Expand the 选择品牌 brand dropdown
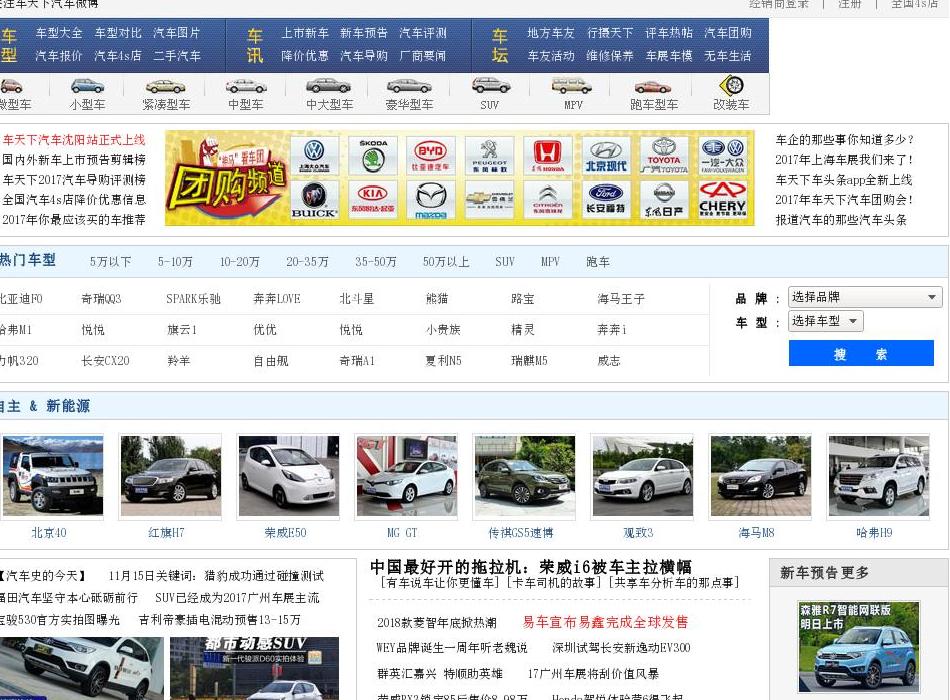This screenshot has height=700, width=950. coord(865,297)
